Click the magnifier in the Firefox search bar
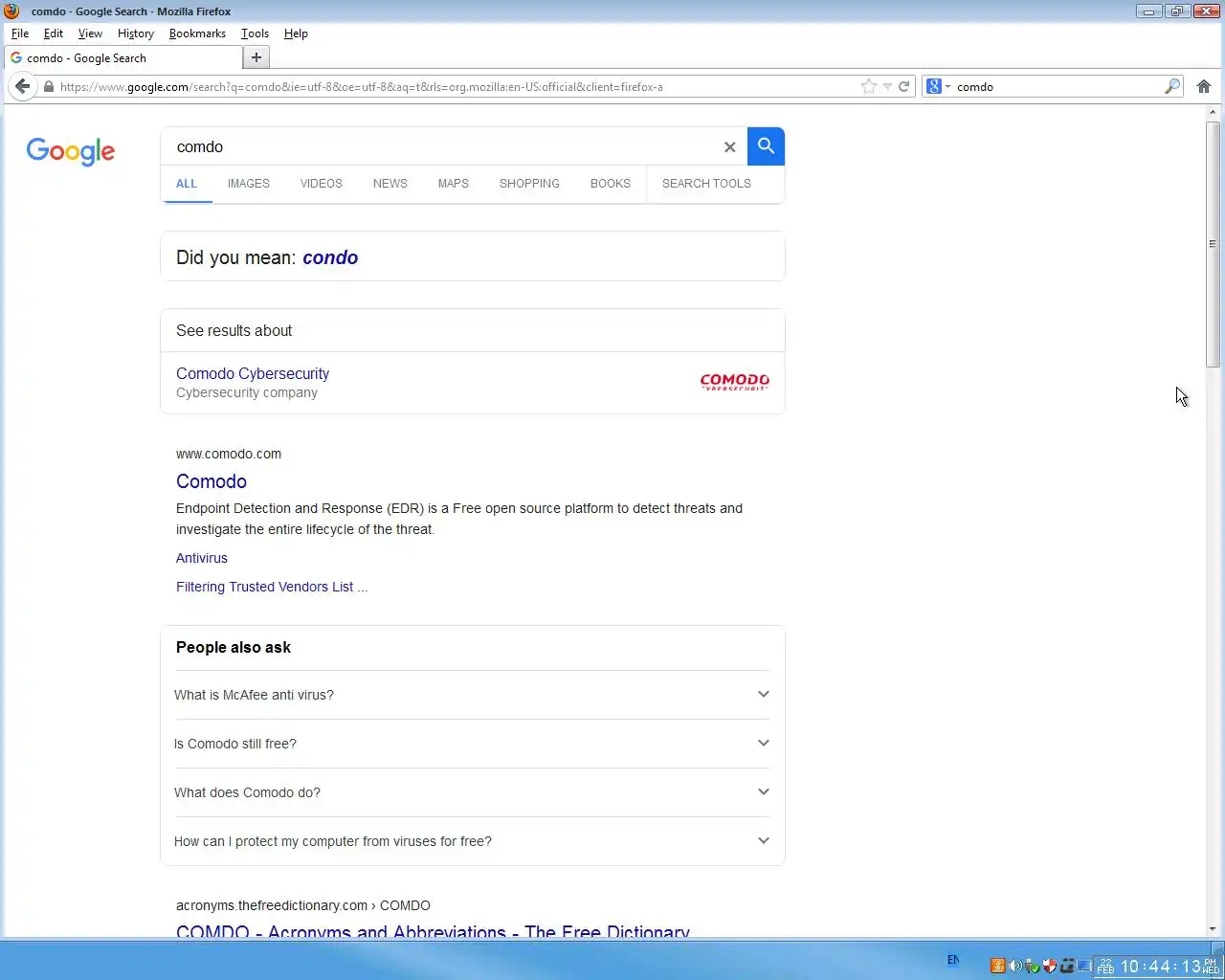 [x=1171, y=86]
